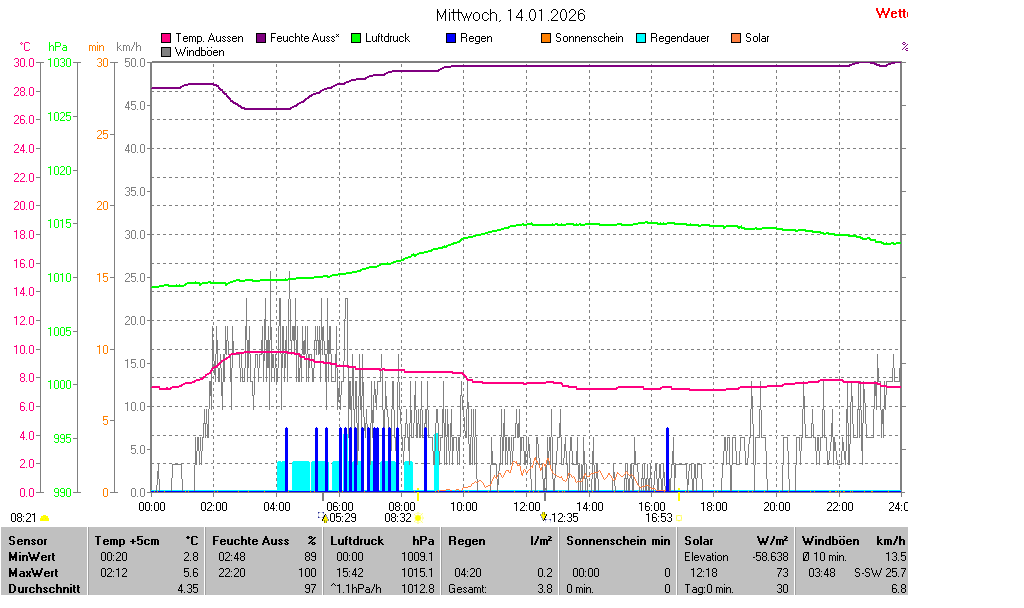The image size is (1024, 608).
Task: Click the Solar legend swatch
Action: (736, 38)
